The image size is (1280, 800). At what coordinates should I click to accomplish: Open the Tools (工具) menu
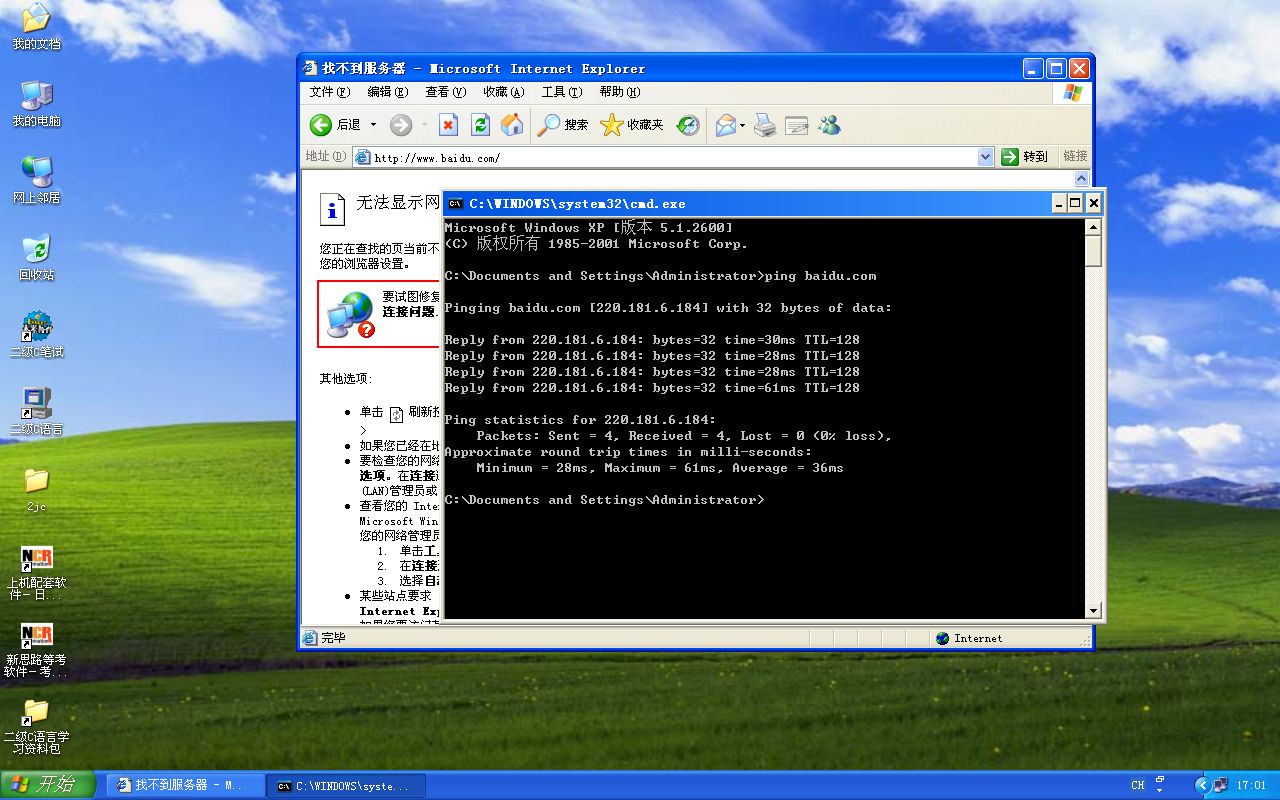pyautogui.click(x=561, y=92)
